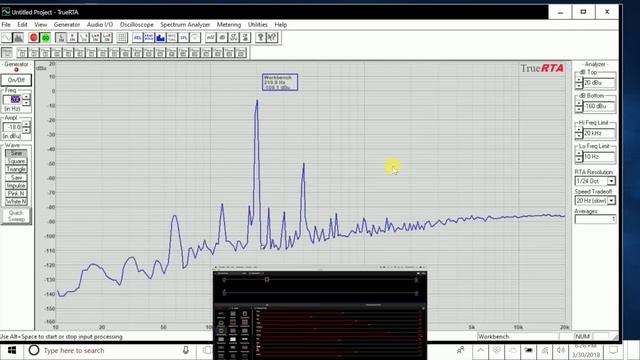Toggle the grid display toolbar icon

click(x=122, y=38)
